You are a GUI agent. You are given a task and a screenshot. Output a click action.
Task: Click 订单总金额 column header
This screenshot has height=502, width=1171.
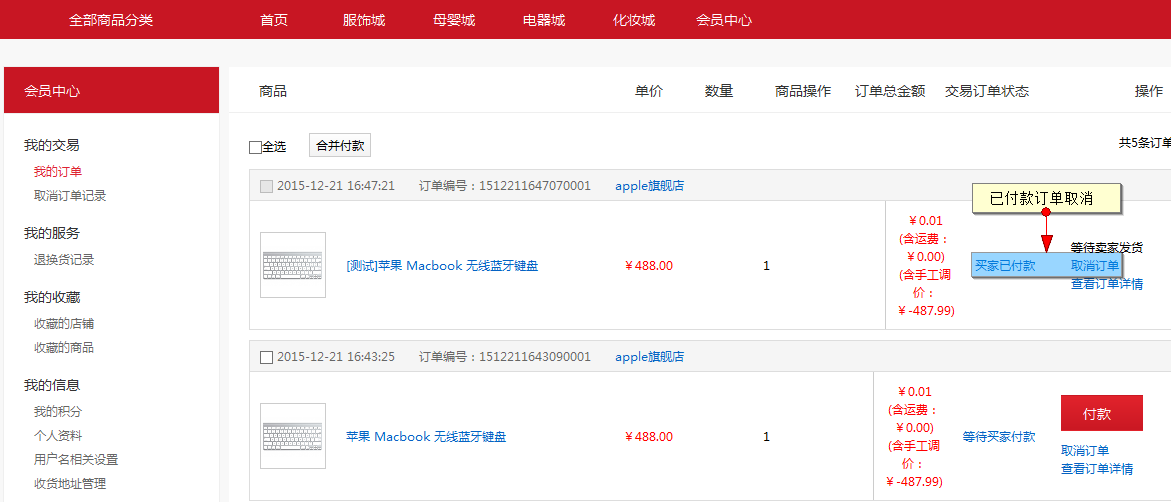click(x=890, y=91)
